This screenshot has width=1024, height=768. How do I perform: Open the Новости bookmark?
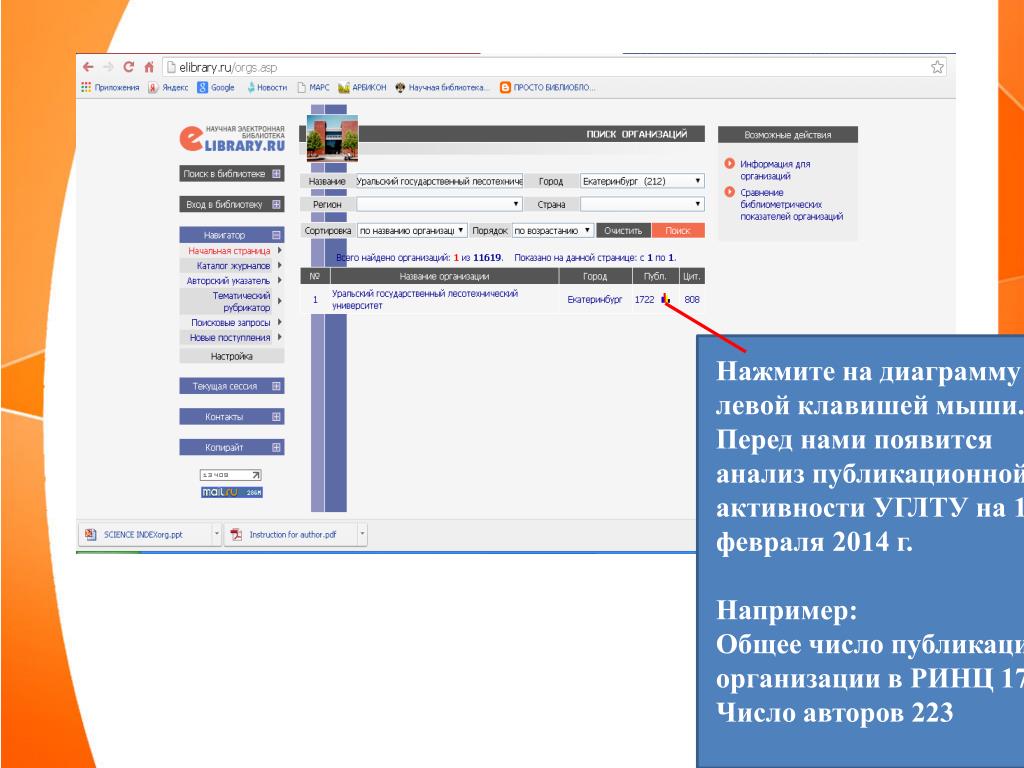coord(266,88)
